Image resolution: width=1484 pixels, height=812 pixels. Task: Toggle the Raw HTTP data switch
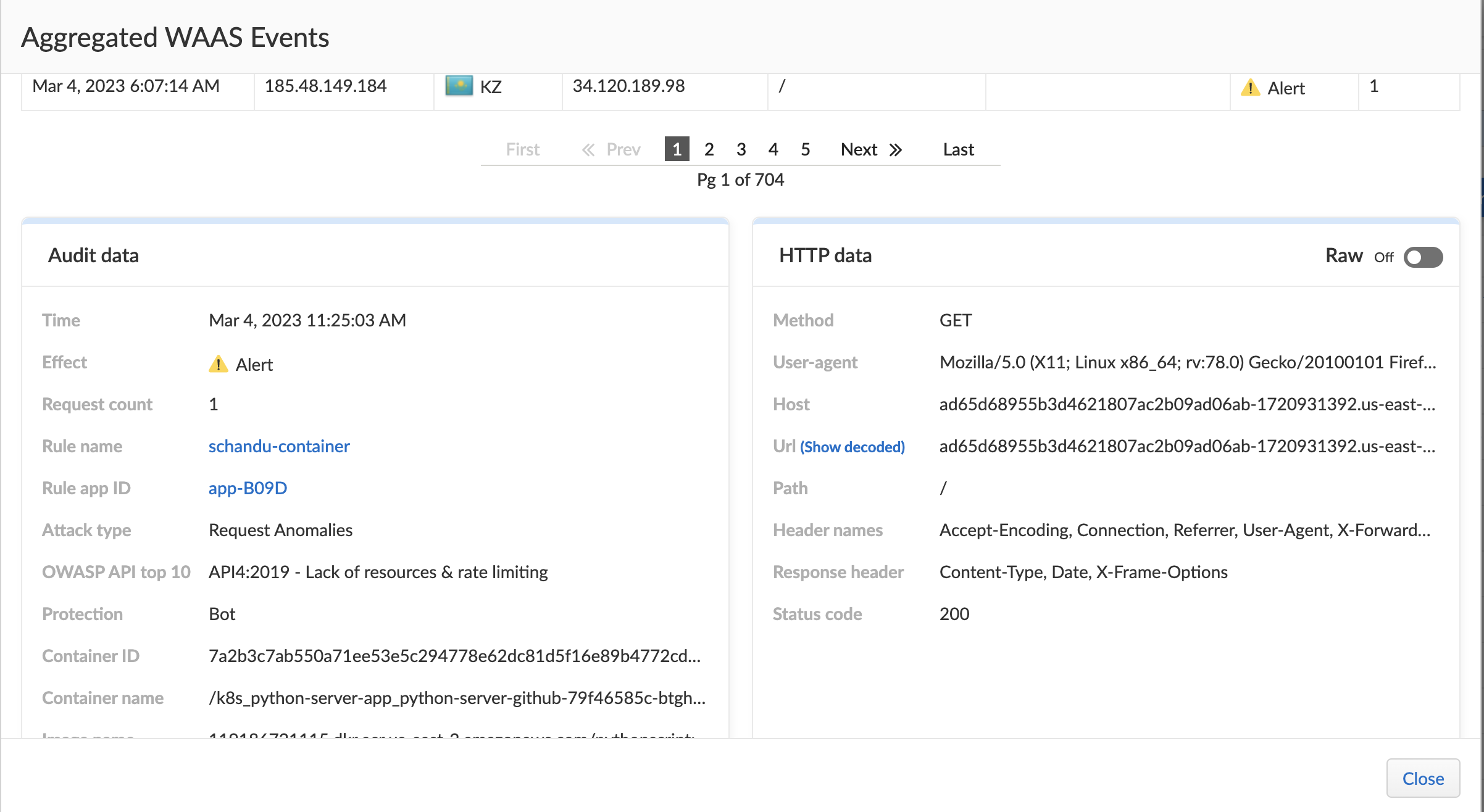(1423, 257)
